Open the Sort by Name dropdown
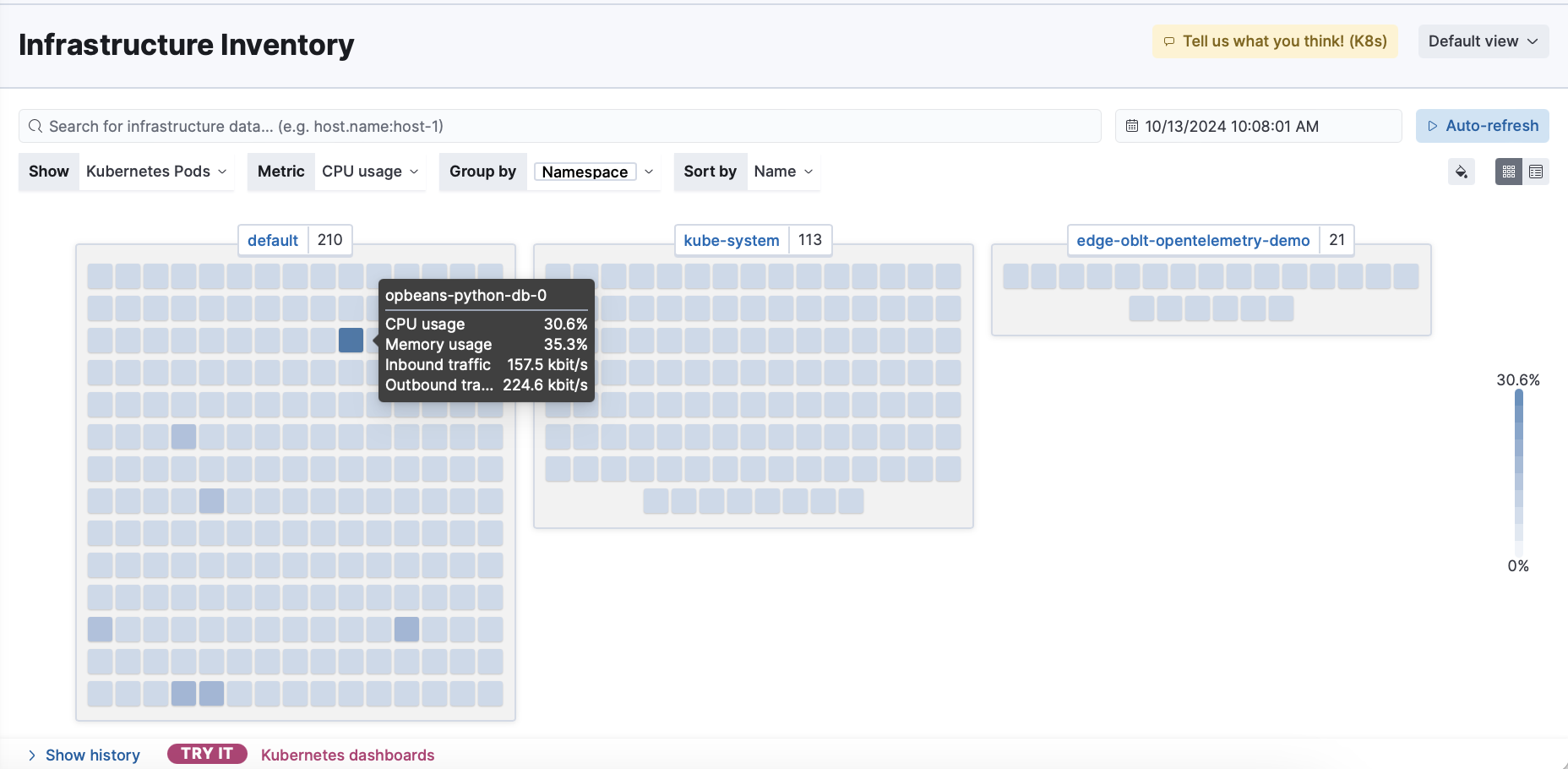Viewport: 1568px width, 769px height. click(783, 172)
